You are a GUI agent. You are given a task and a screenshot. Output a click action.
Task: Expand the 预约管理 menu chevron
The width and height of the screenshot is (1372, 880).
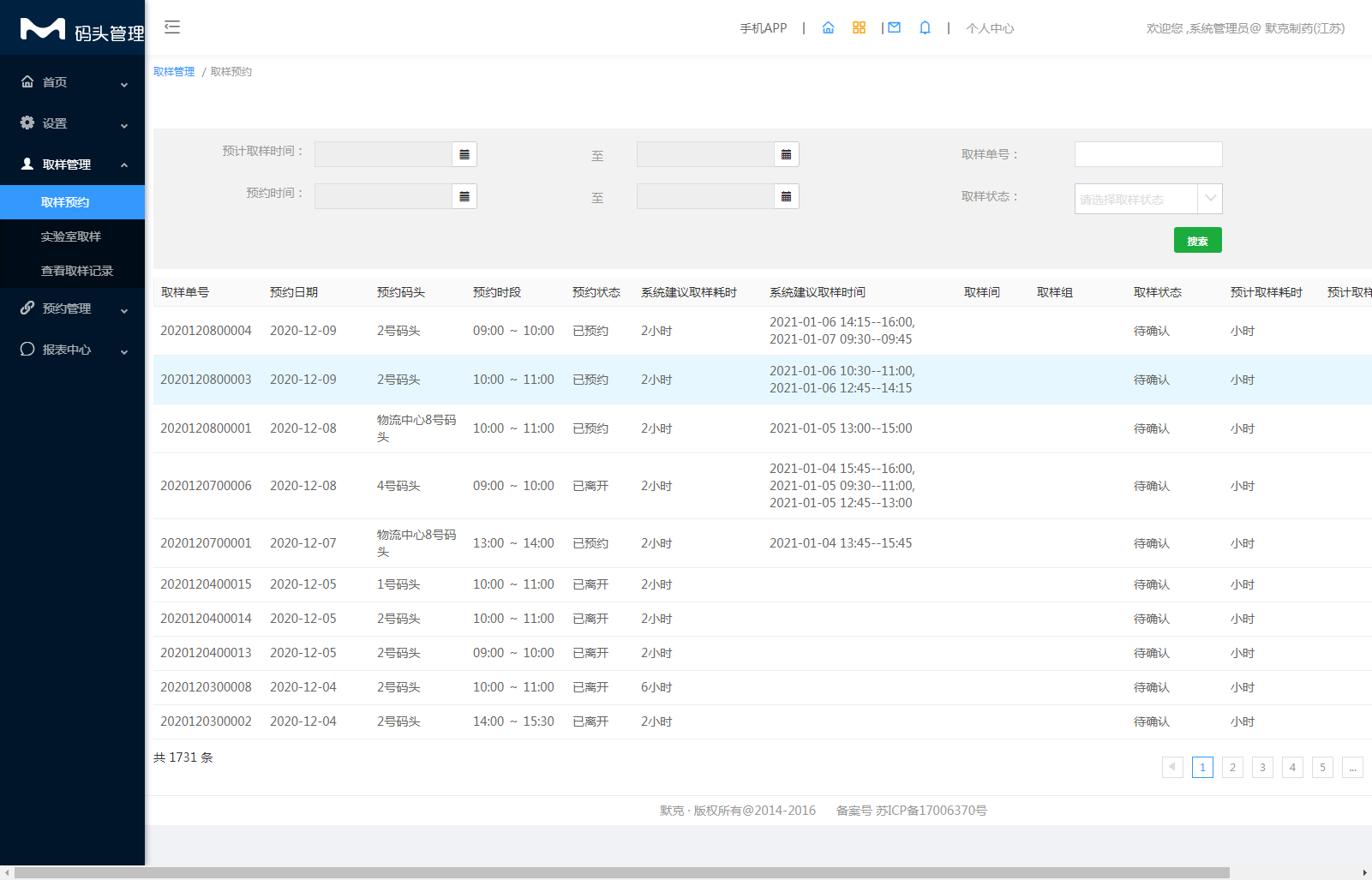click(x=124, y=310)
